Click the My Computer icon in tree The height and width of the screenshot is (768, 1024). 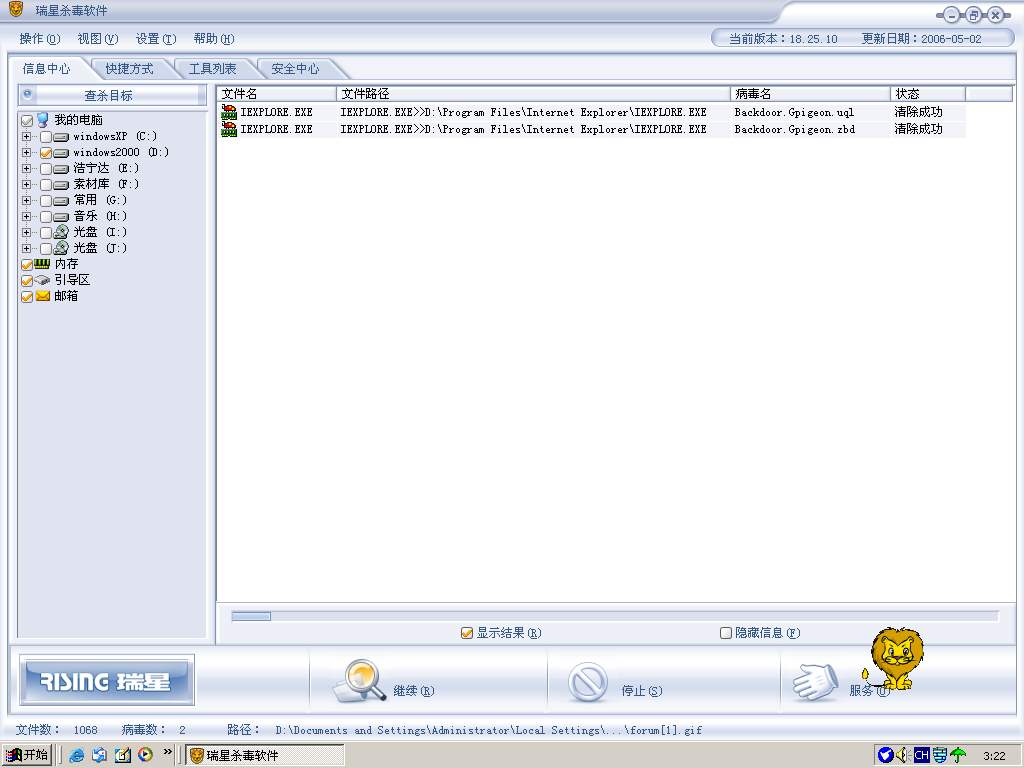click(42, 120)
